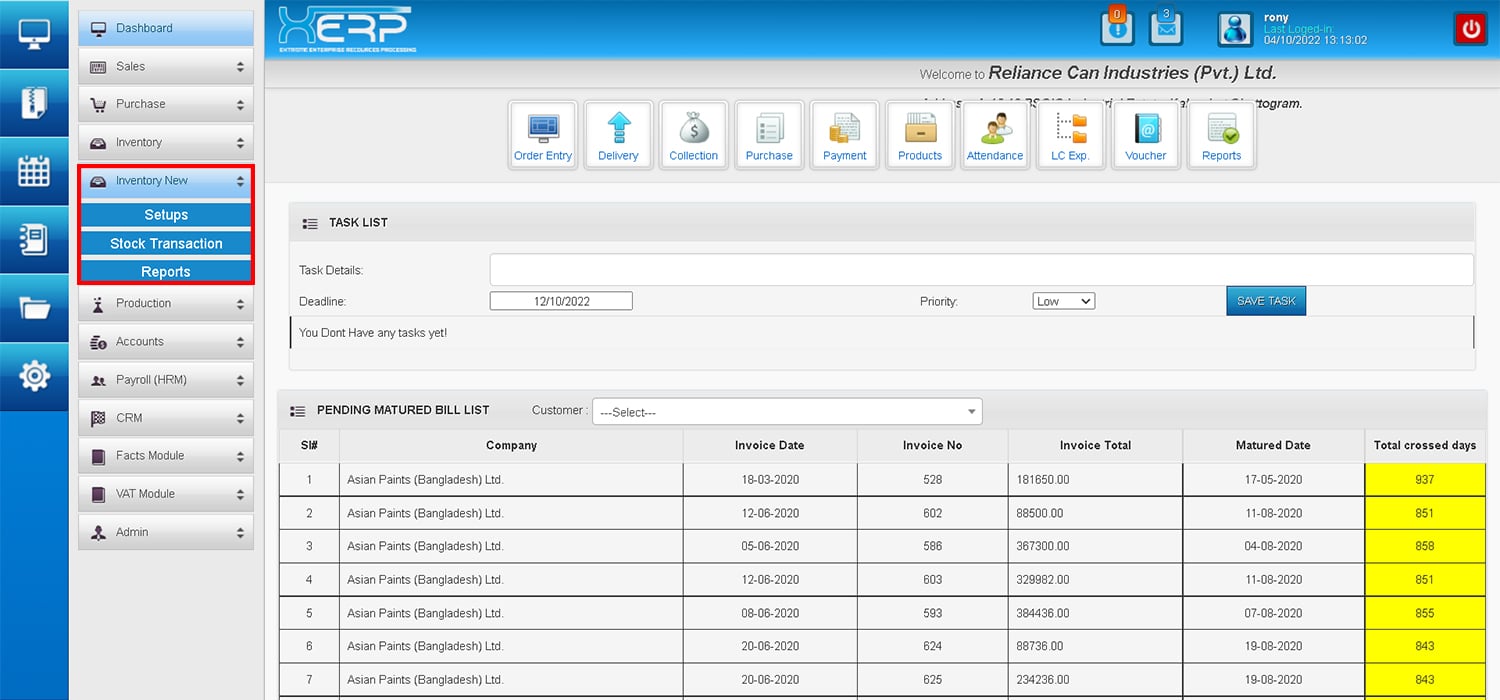
Task: Click the Voucher shortcut icon
Action: coord(1145,135)
